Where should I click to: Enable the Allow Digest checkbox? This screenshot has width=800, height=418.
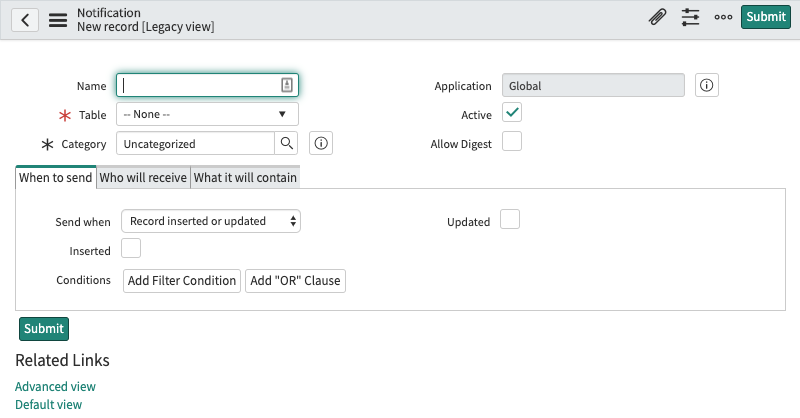512,141
